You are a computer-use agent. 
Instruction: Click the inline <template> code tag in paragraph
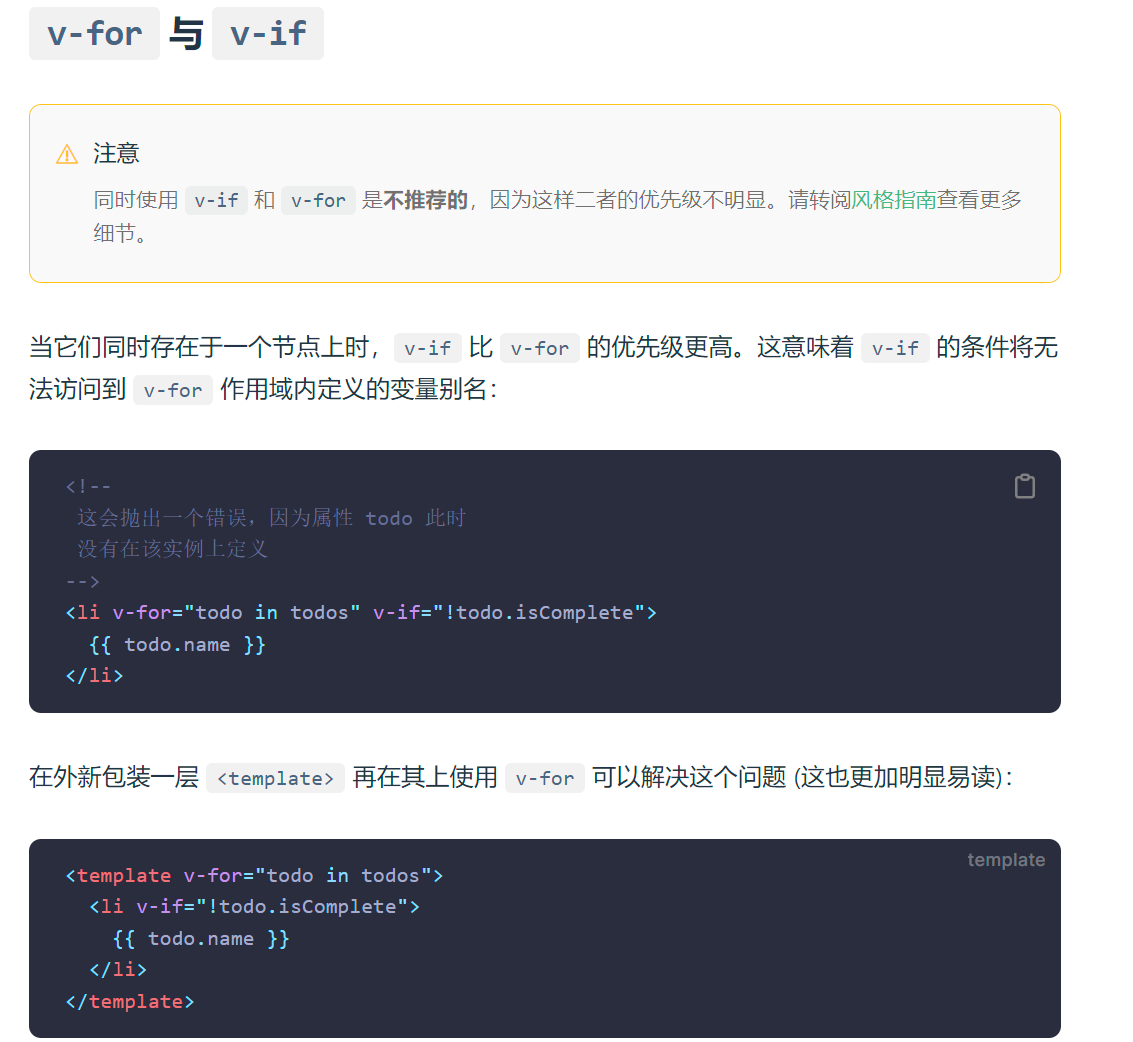[275, 778]
